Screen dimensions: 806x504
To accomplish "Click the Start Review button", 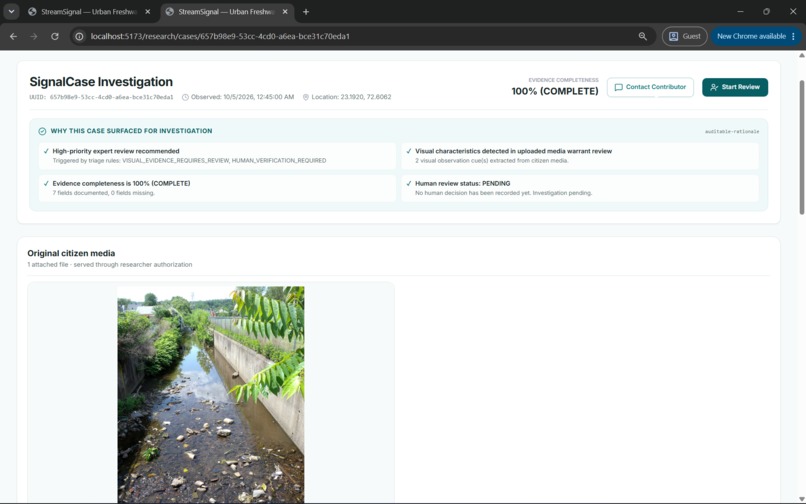I will 735,87.
